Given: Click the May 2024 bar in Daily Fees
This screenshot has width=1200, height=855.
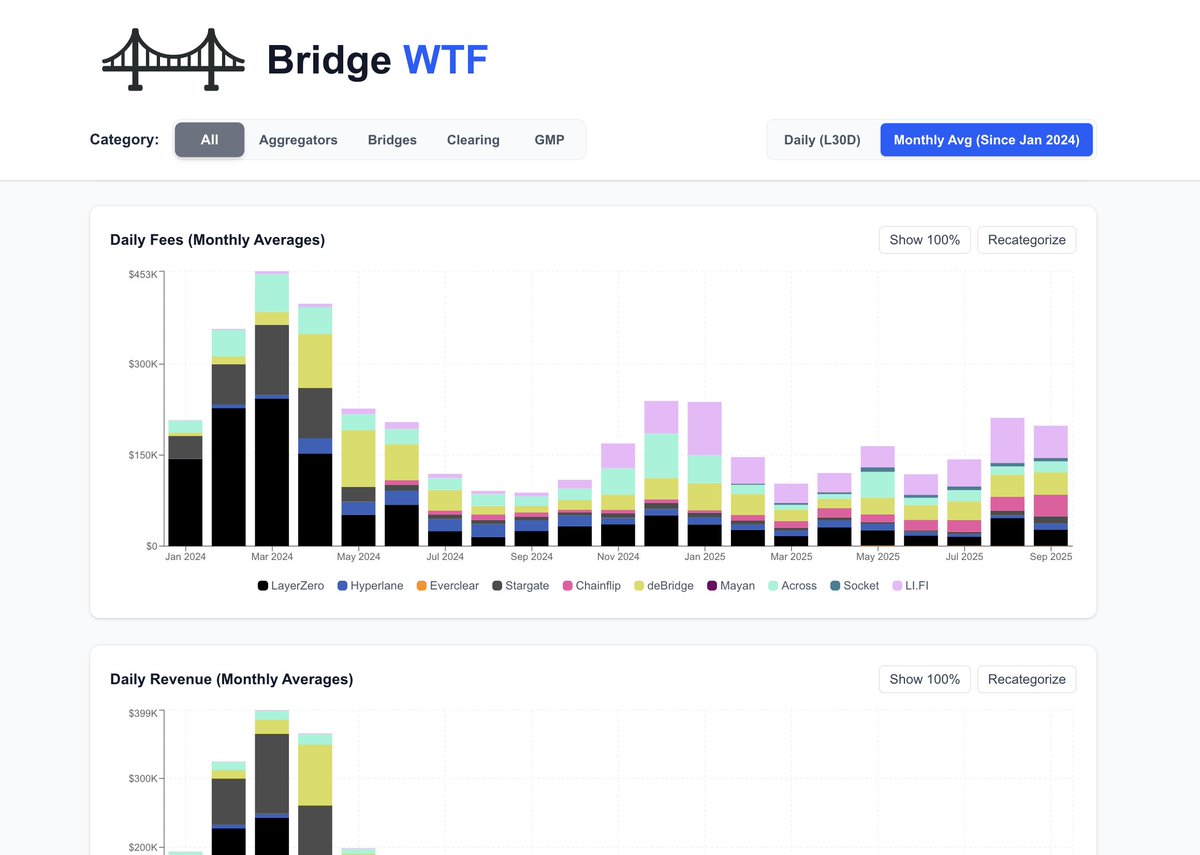Looking at the screenshot, I should coord(358,477).
